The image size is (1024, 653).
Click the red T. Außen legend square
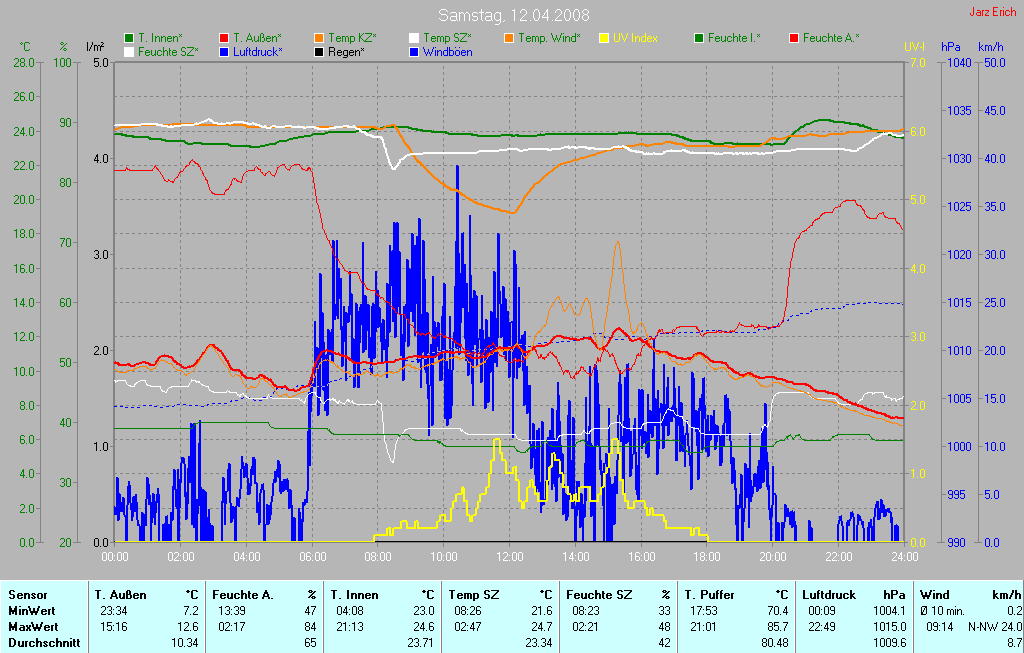(224, 38)
